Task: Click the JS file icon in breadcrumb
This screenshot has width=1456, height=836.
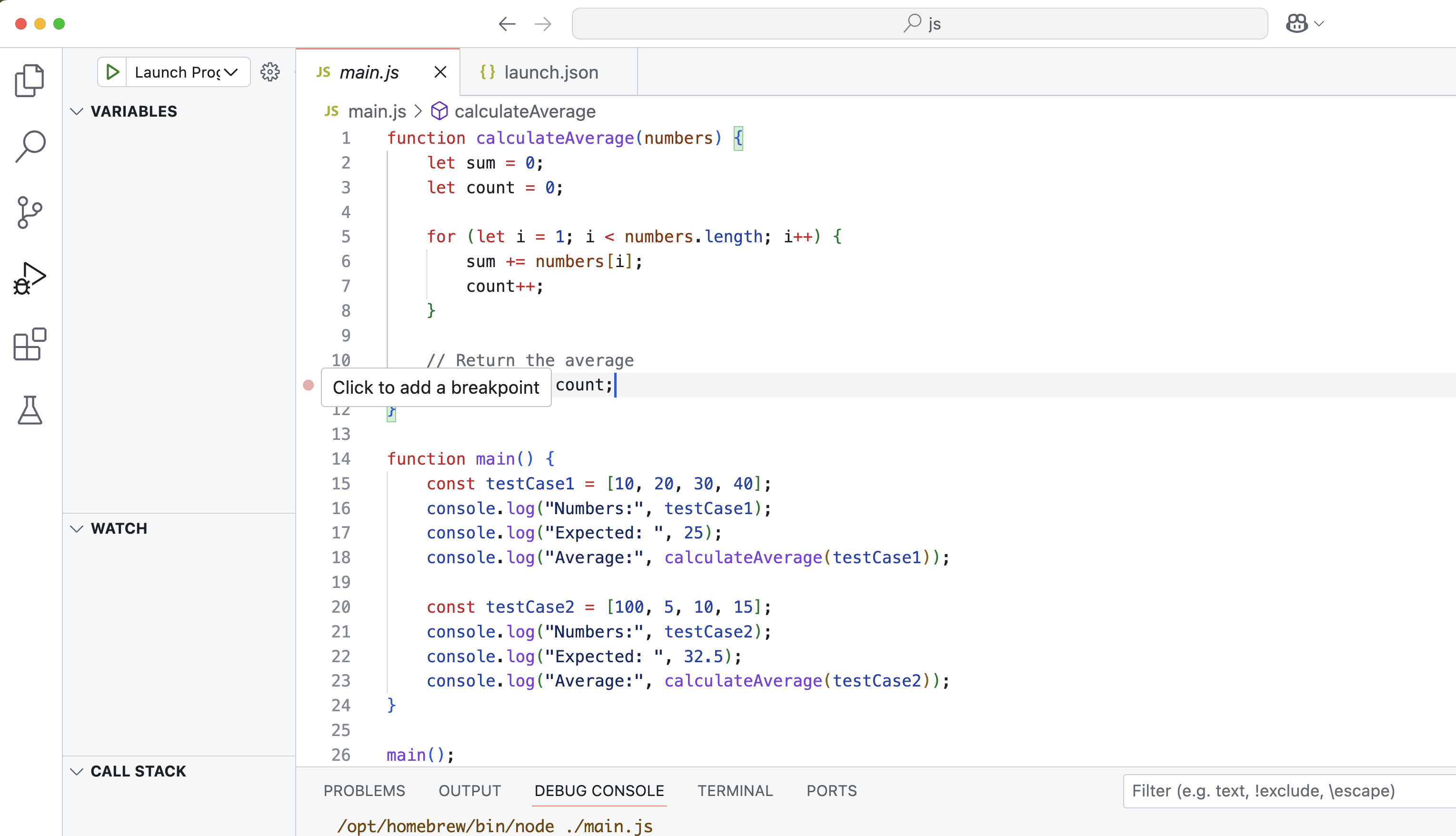Action: coord(331,111)
